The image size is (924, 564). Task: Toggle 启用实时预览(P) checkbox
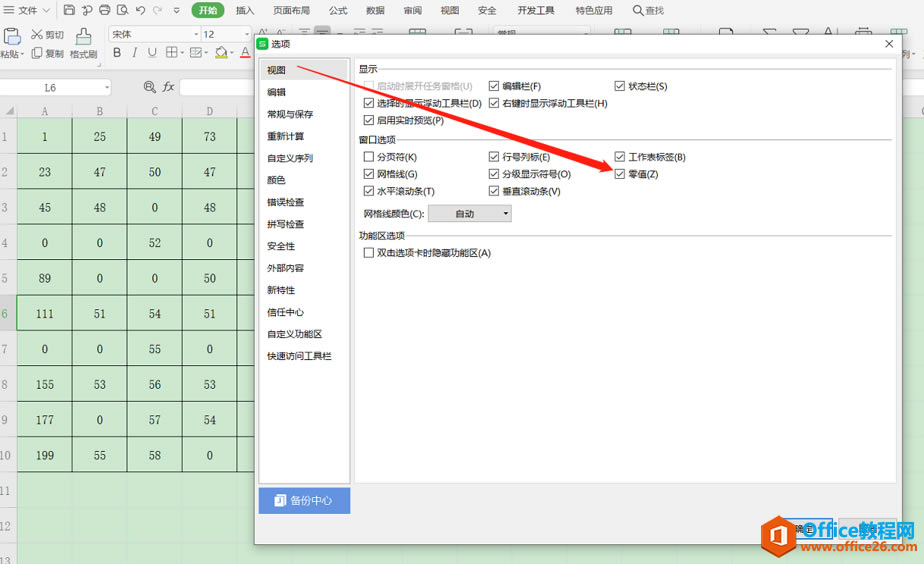pyautogui.click(x=369, y=120)
